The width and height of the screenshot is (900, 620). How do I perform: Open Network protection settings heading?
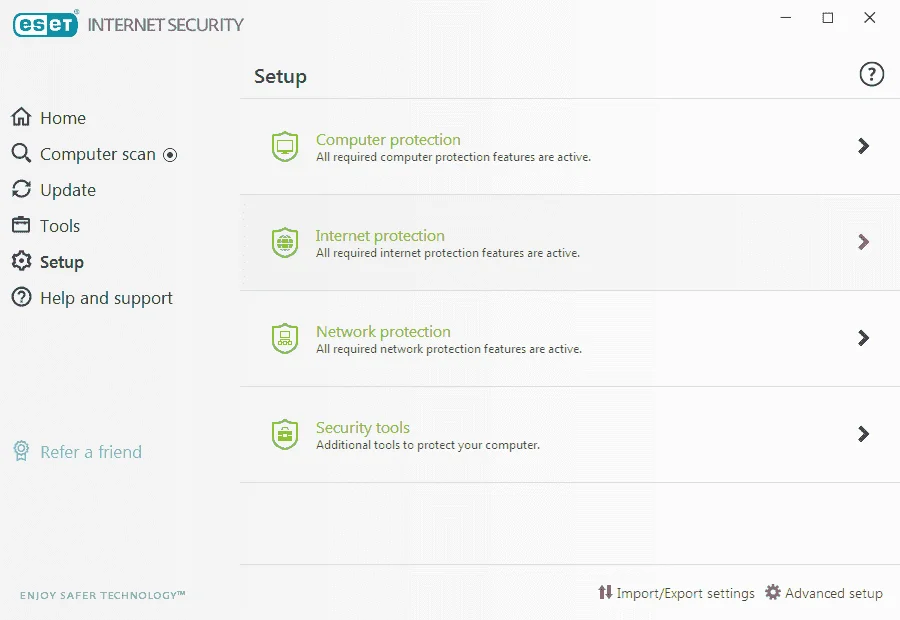coord(383,331)
